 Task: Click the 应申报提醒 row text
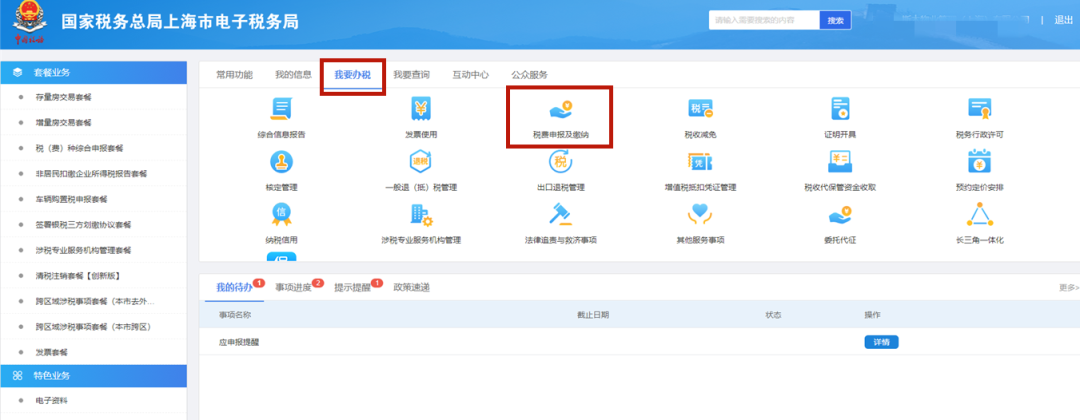click(239, 342)
